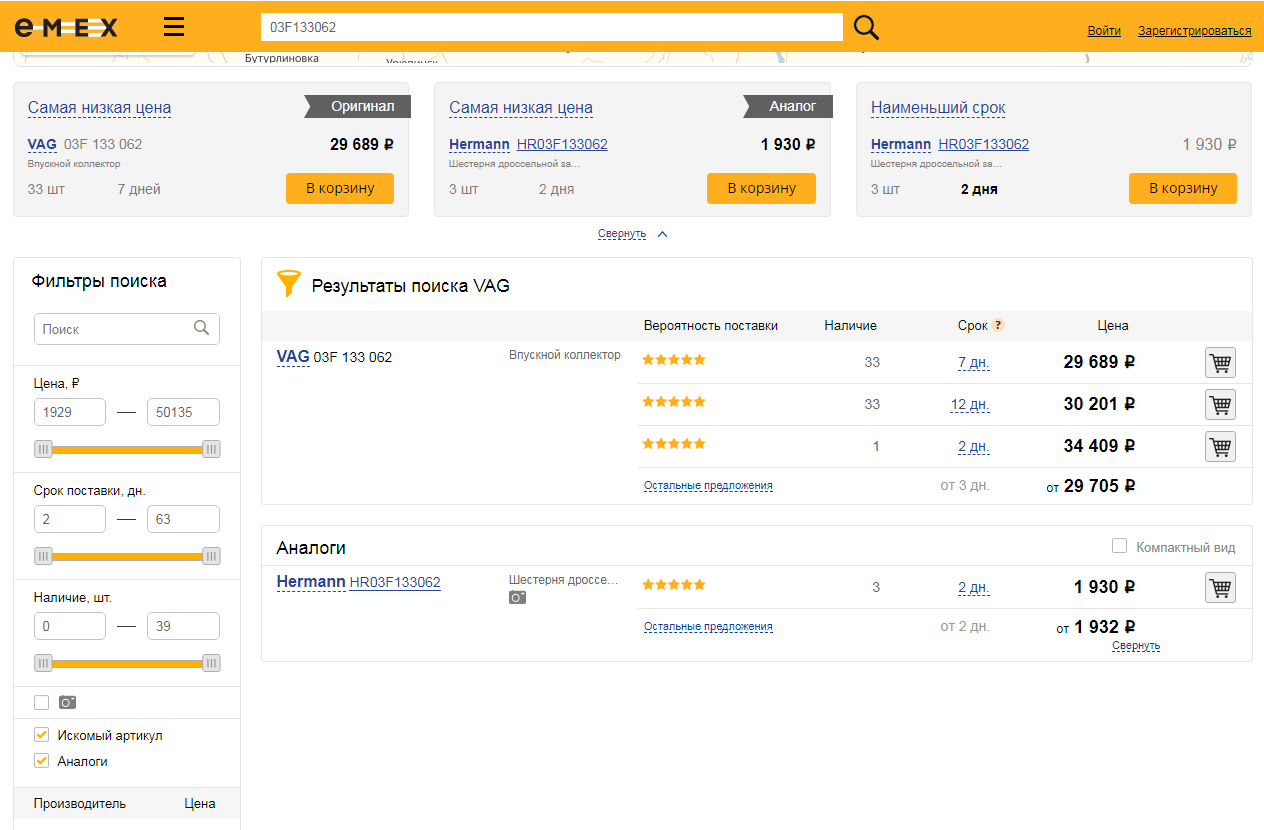Open the Hermann part photo camera icon
1264x830 pixels.
coord(517,597)
